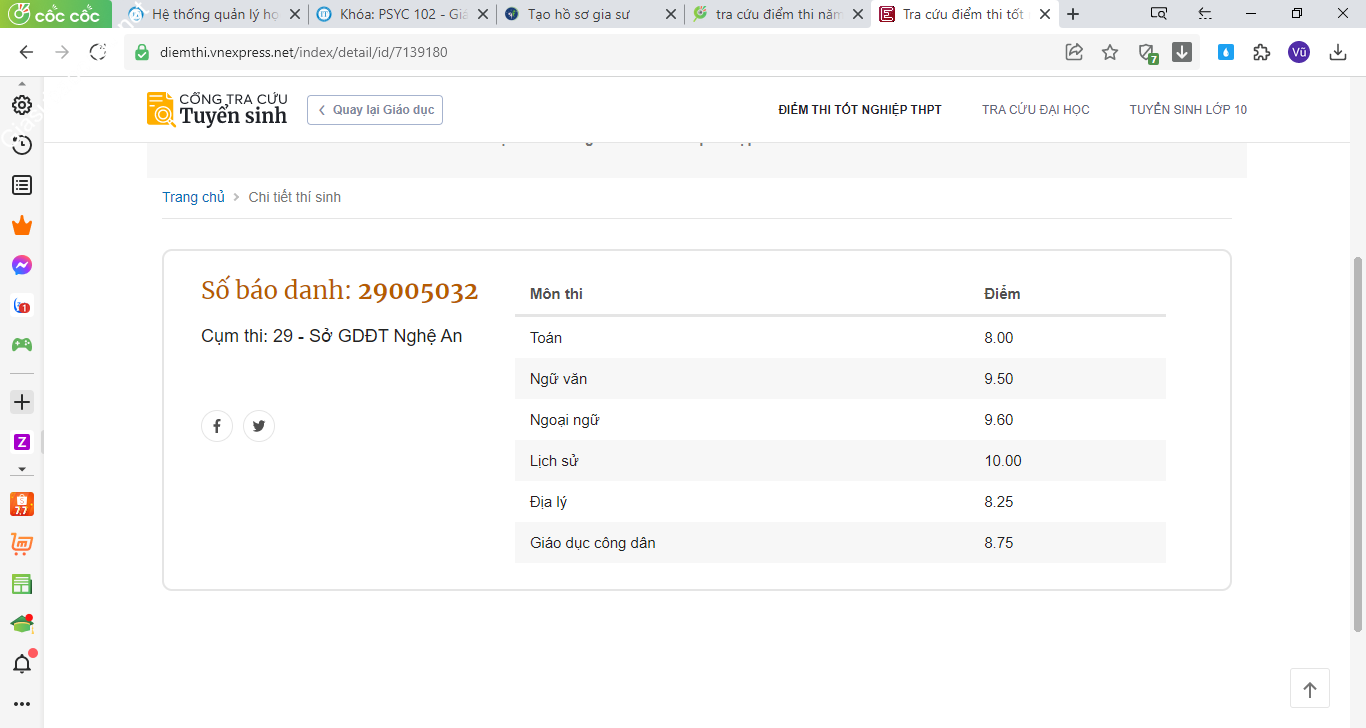This screenshot has width=1366, height=728.
Task: Share result via Facebook icon
Action: point(217,426)
